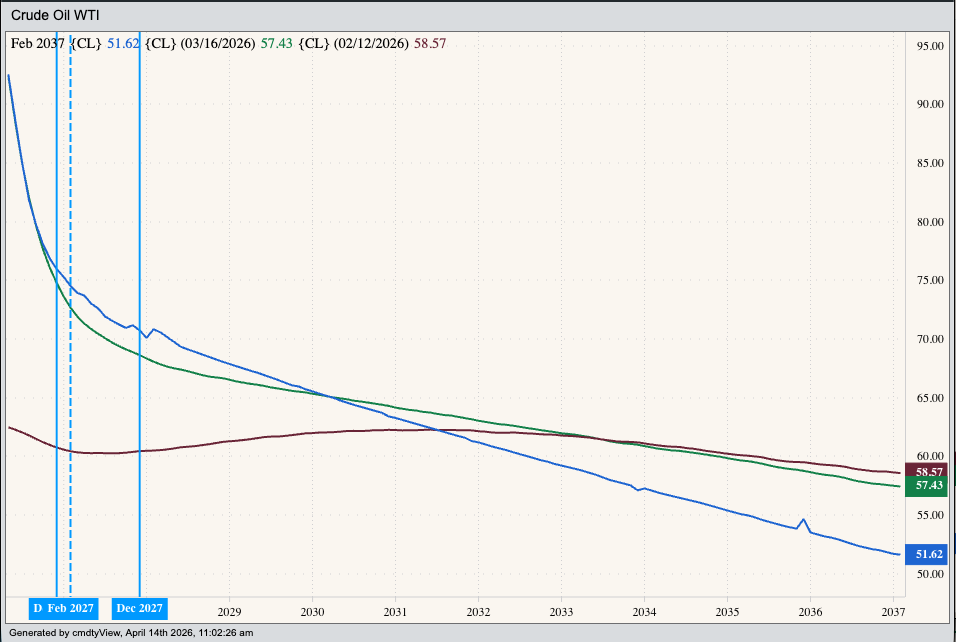Select the green 57.43 price tag
Viewport: 956px width, 642px height.
click(x=929, y=485)
